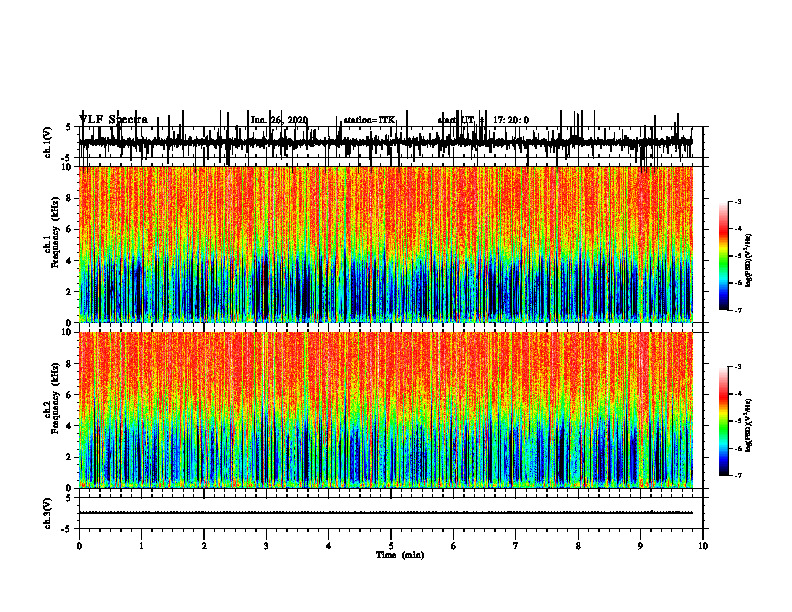Click the lower color bar's log(PSD) unit label
Viewport: 792px width, 612px height.
(749, 426)
